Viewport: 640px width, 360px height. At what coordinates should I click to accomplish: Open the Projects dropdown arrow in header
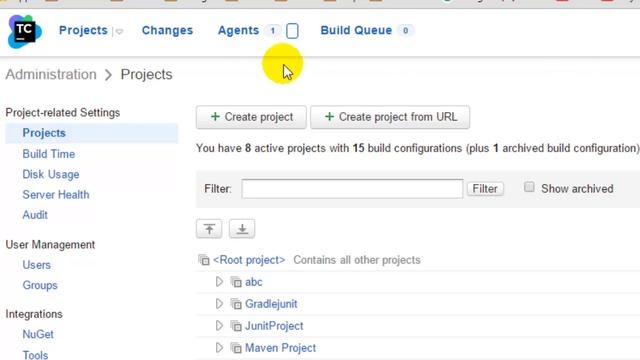[x=119, y=31]
